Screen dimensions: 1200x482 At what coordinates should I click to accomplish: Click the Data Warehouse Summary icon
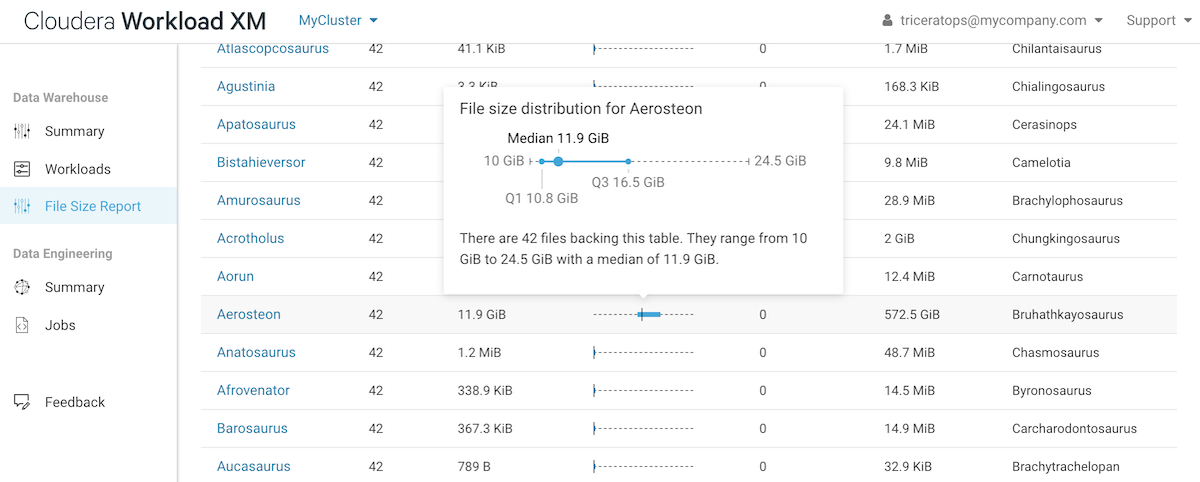(x=22, y=131)
